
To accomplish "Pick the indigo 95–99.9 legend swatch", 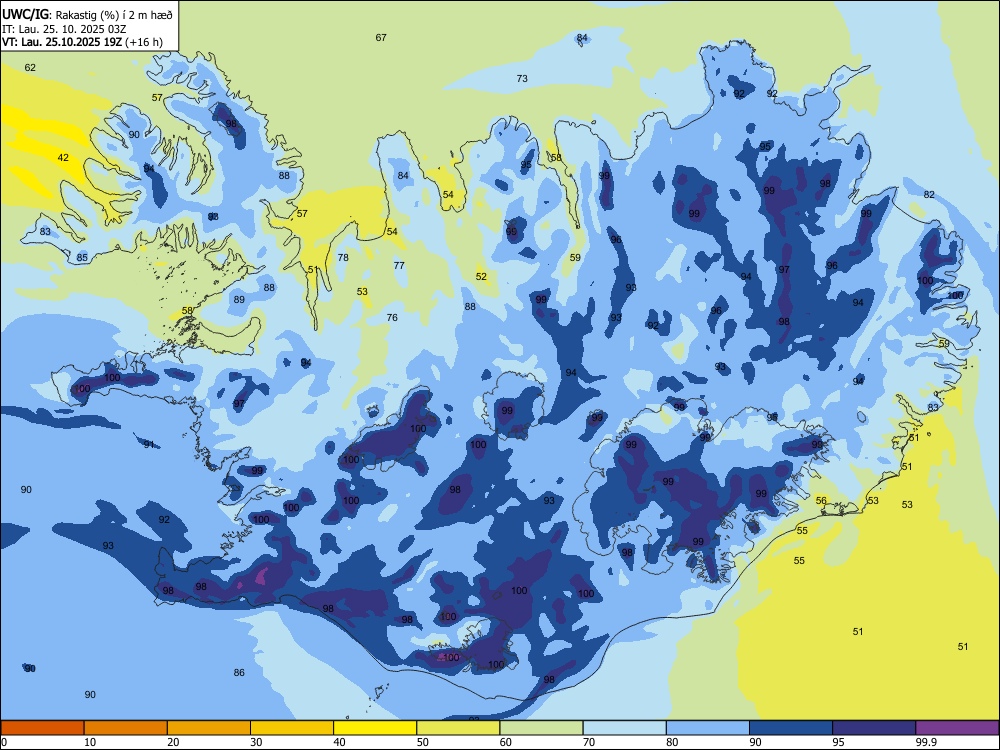I will pyautogui.click(x=874, y=728).
